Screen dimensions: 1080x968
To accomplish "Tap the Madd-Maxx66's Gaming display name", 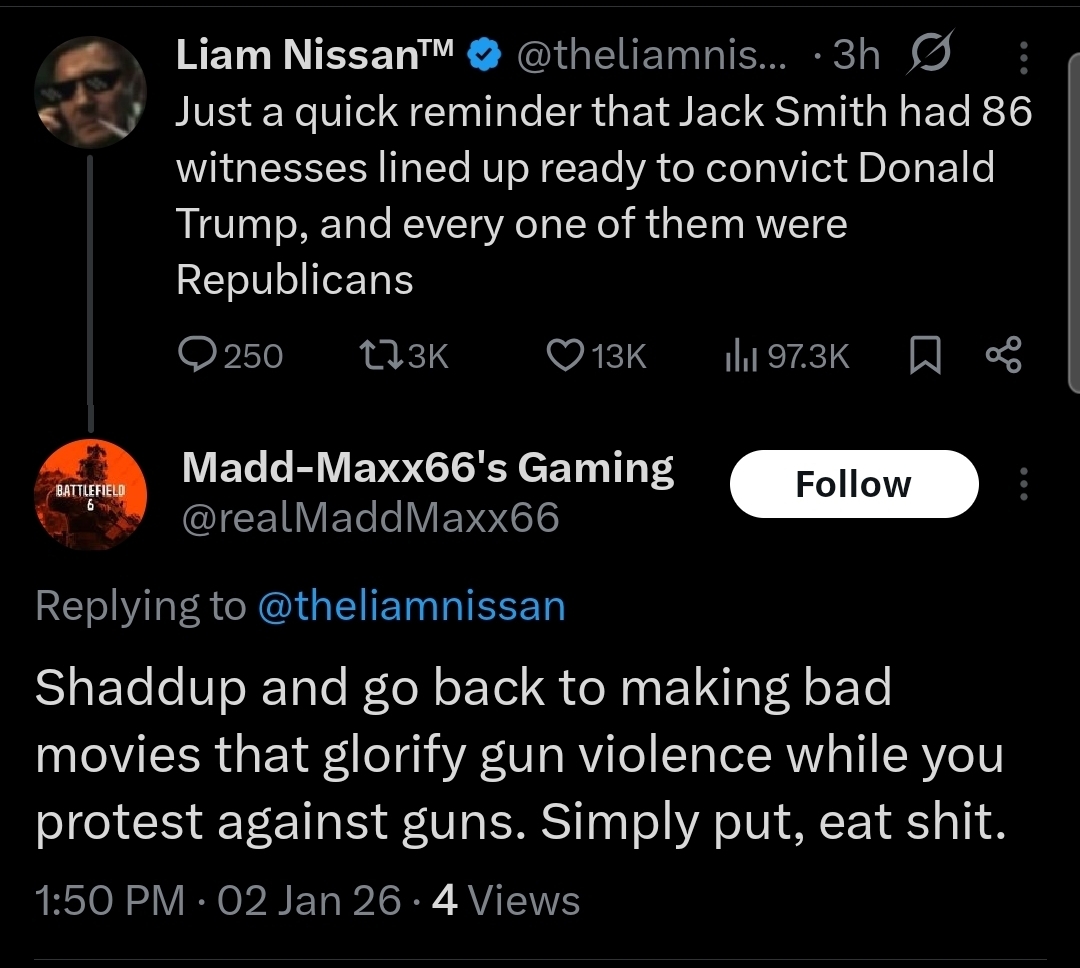I will pos(428,467).
